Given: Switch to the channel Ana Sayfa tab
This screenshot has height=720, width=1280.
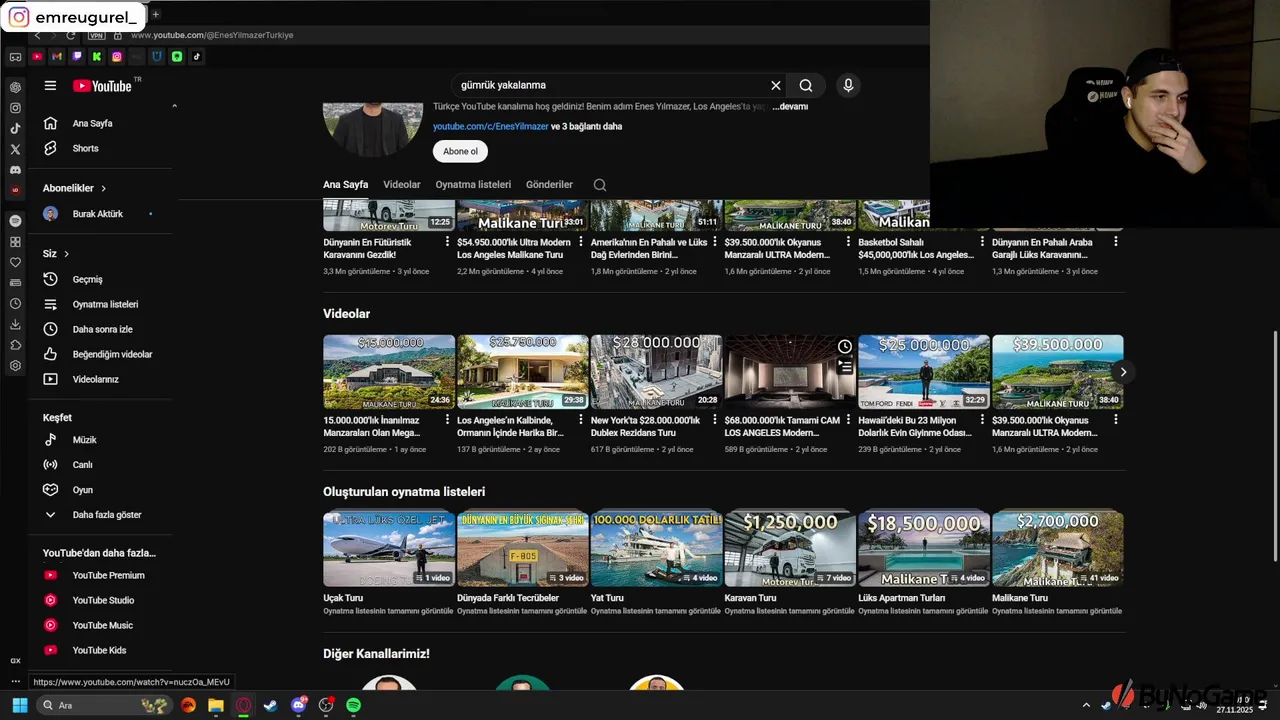Looking at the screenshot, I should pyautogui.click(x=345, y=185).
